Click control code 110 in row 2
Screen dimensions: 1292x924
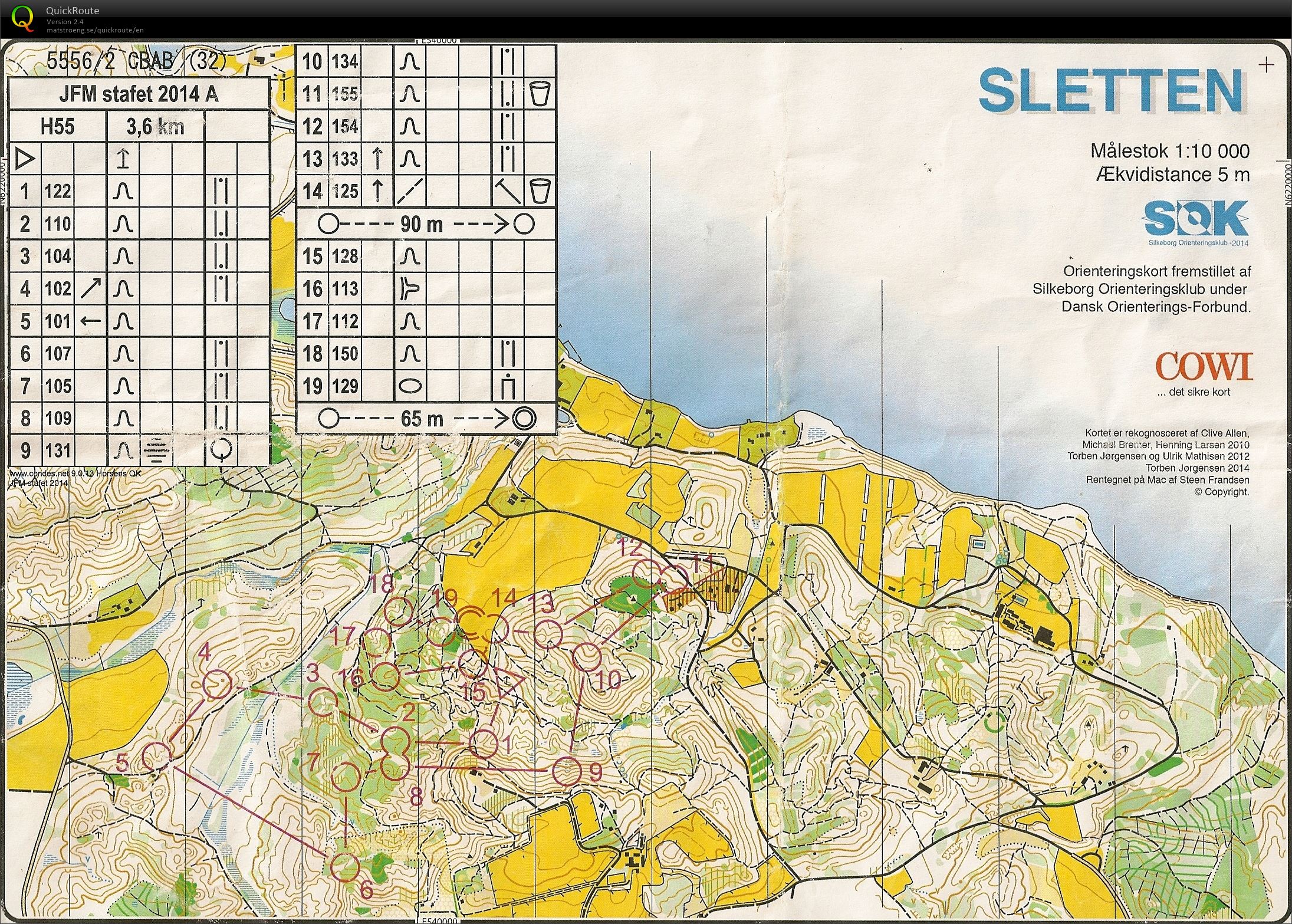click(58, 224)
